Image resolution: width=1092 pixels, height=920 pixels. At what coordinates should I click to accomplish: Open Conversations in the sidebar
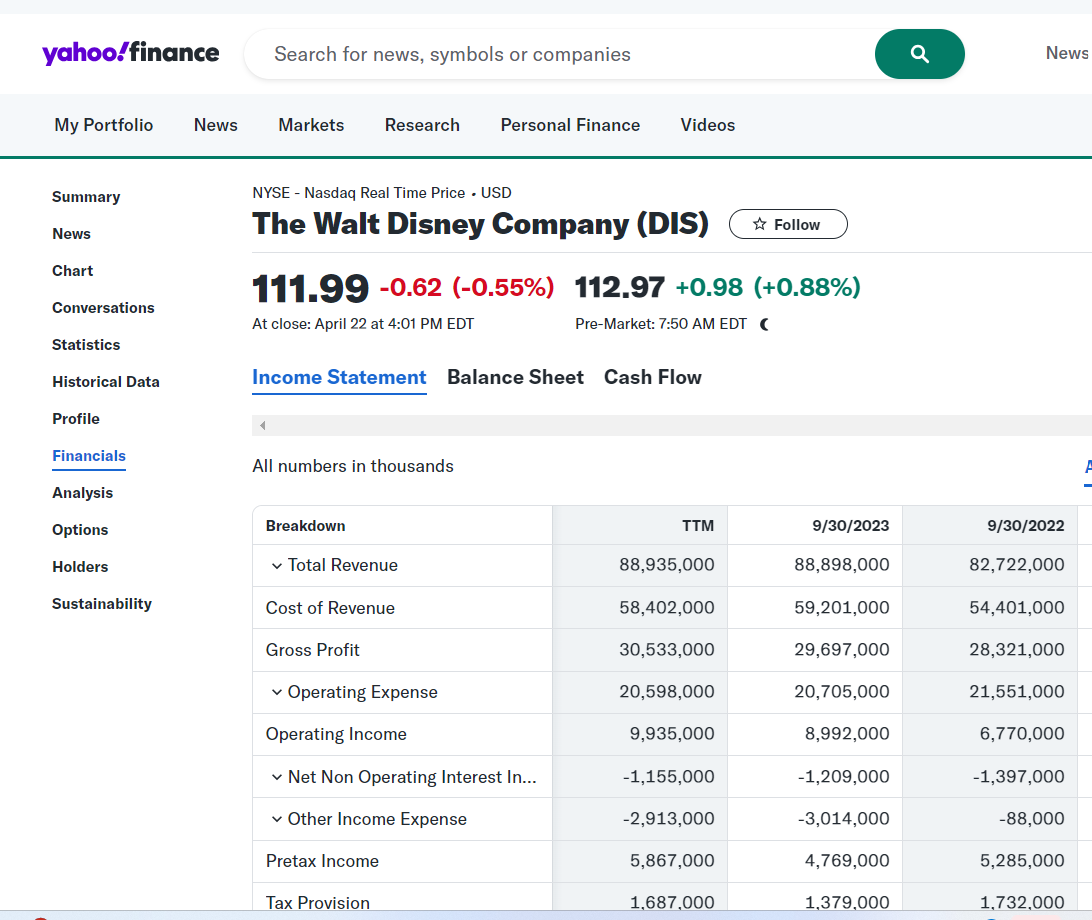pyautogui.click(x=103, y=308)
